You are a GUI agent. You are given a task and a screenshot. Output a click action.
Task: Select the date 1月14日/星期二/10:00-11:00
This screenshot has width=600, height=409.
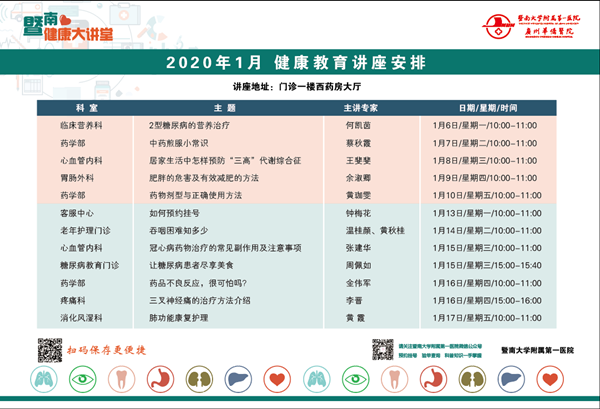click(487, 231)
